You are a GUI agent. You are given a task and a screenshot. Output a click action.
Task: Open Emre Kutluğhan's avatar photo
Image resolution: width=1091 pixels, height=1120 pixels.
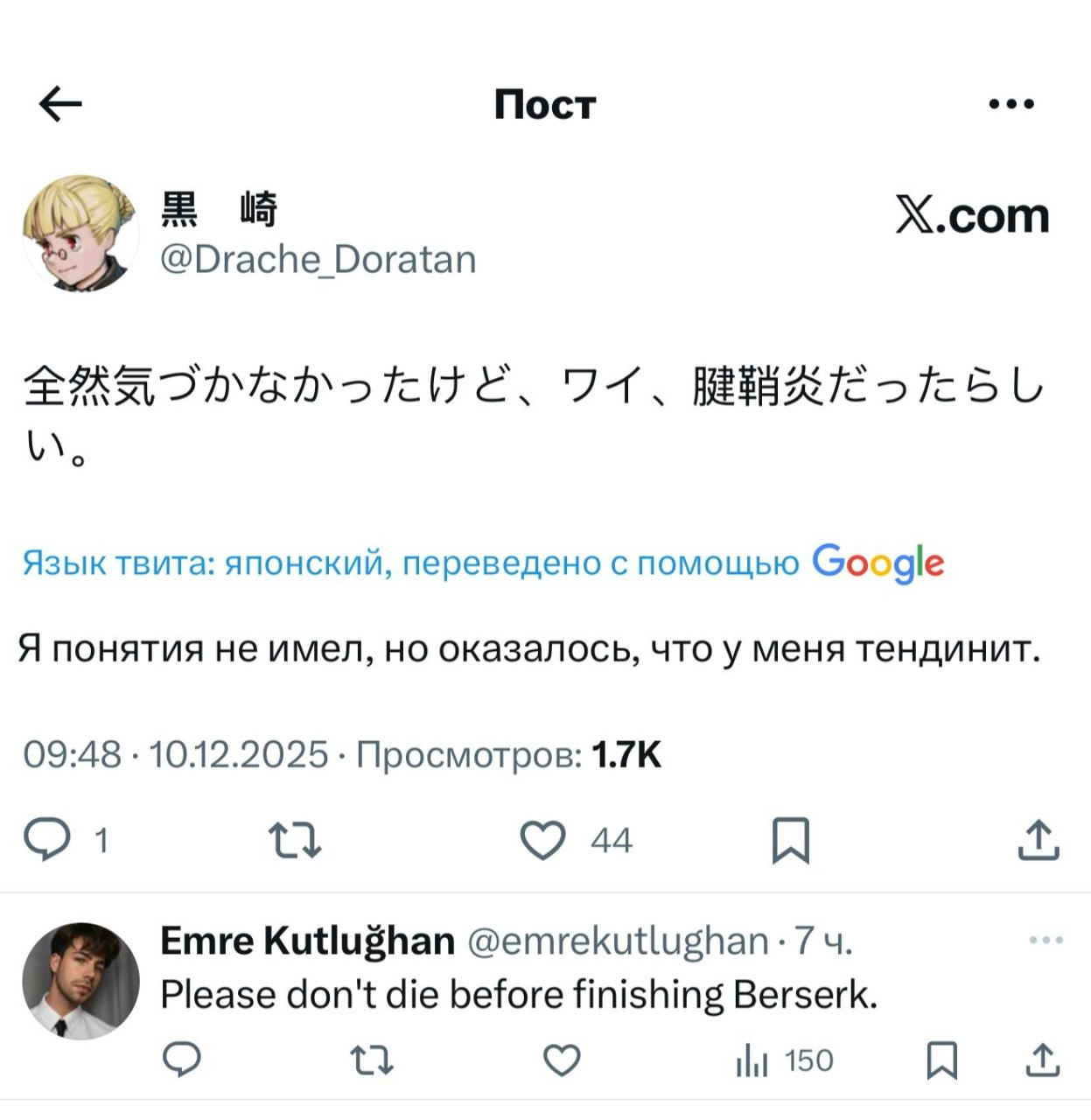80,980
